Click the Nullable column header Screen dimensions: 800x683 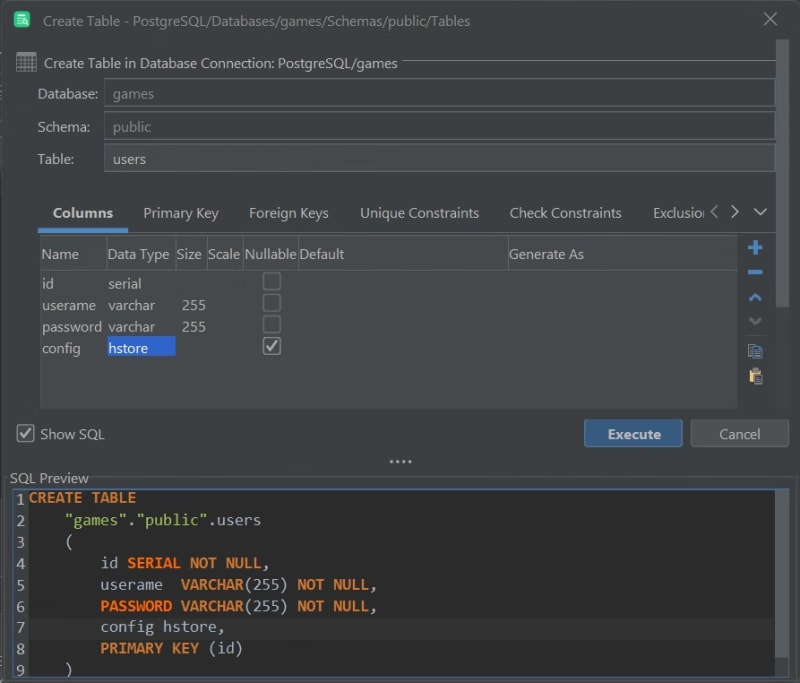coord(271,254)
